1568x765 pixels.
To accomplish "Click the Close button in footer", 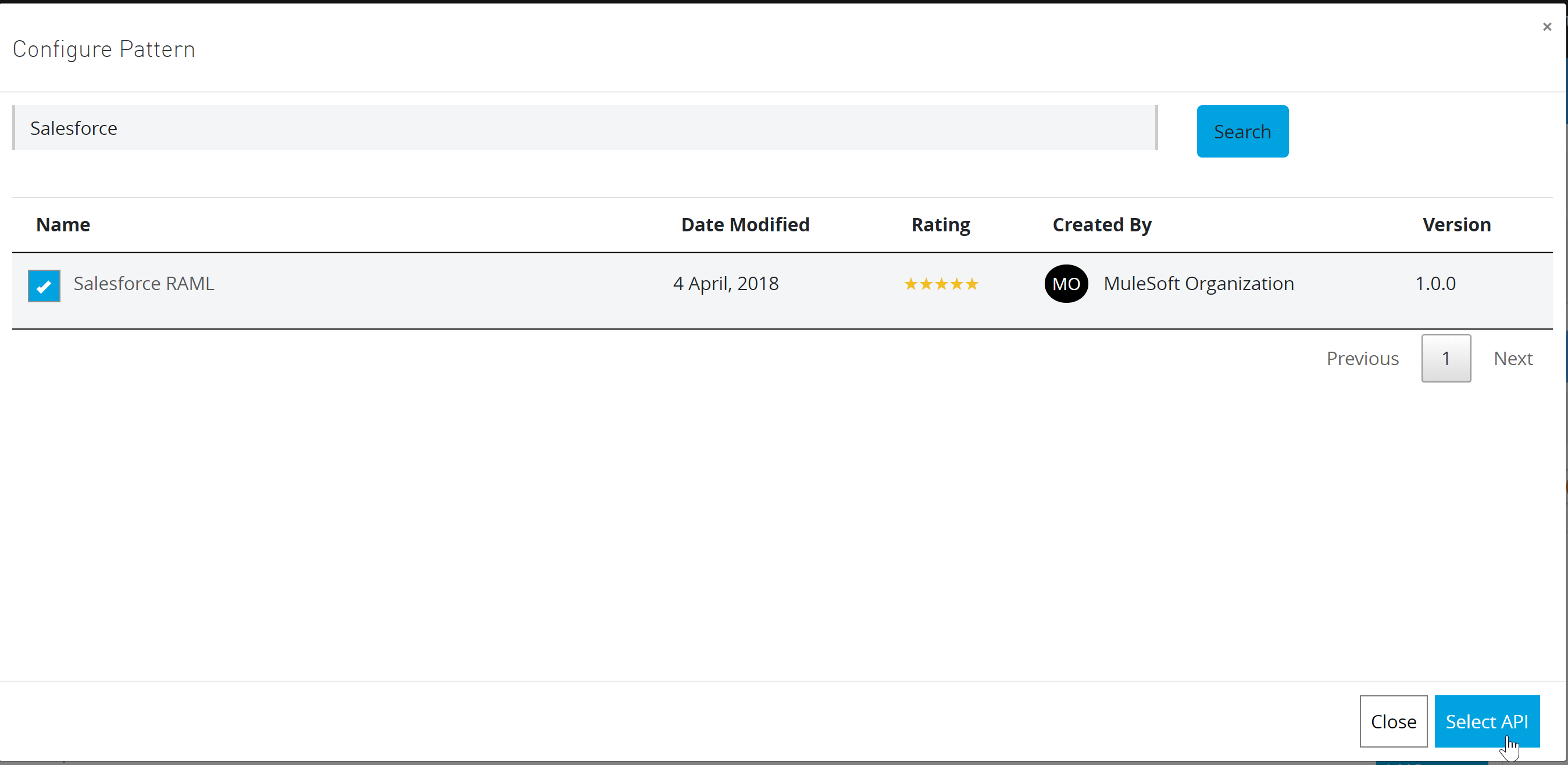I will click(x=1392, y=721).
